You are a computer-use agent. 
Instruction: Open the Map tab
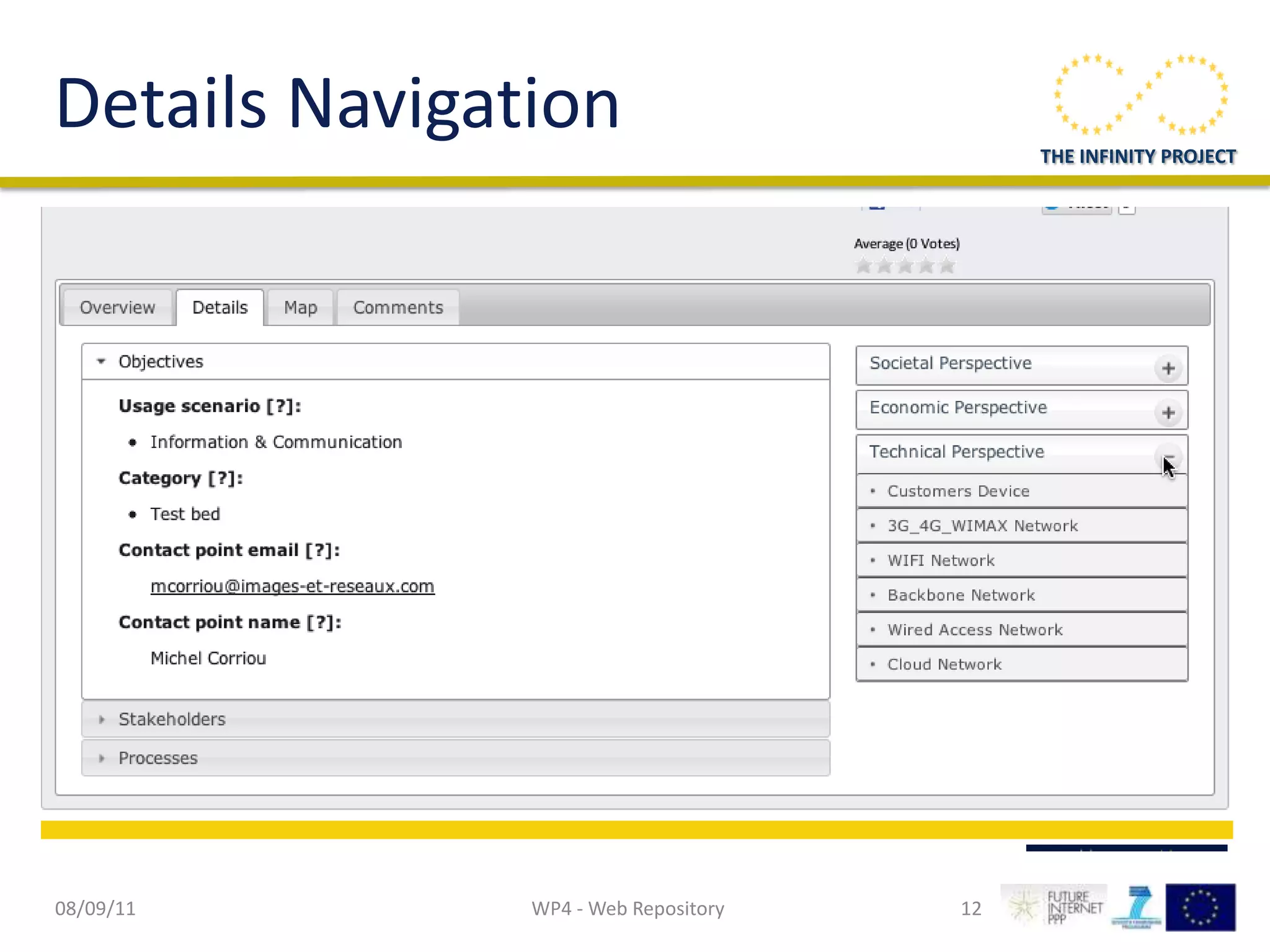tap(300, 307)
